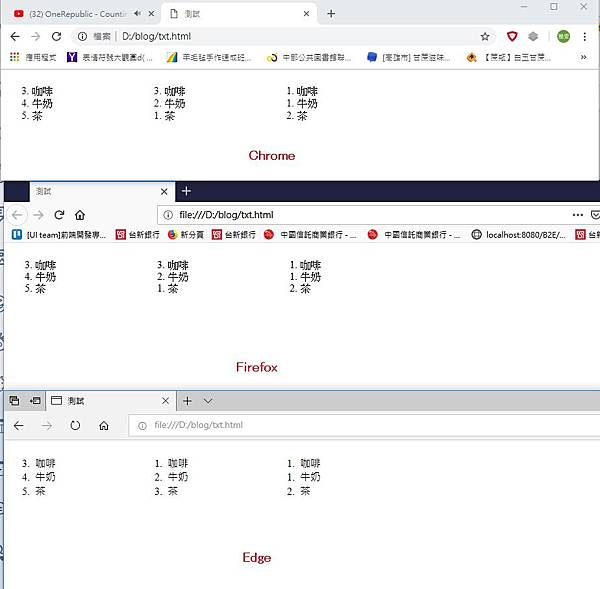
Task: Select the 測試 tab in Edge
Action: 111,401
